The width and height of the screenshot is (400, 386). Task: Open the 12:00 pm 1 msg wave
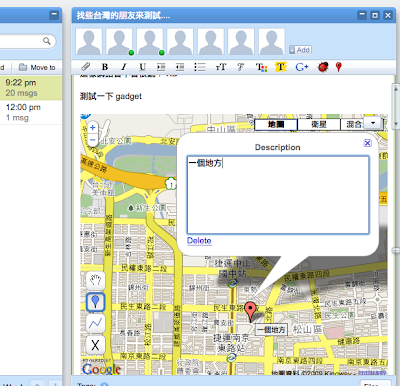coord(31,112)
